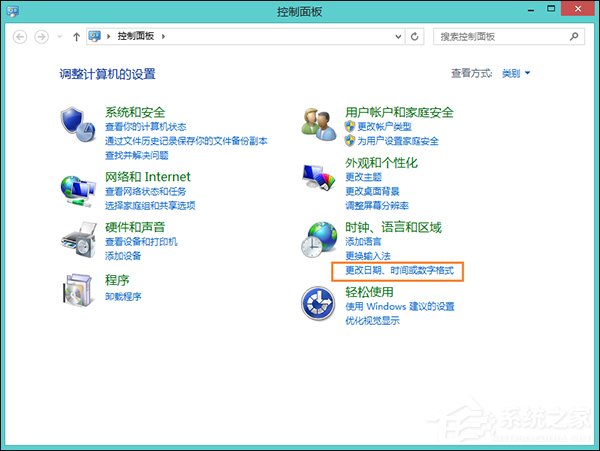Open 查看设备和打印机 link
Screen dimensions: 600x451
click(x=141, y=241)
